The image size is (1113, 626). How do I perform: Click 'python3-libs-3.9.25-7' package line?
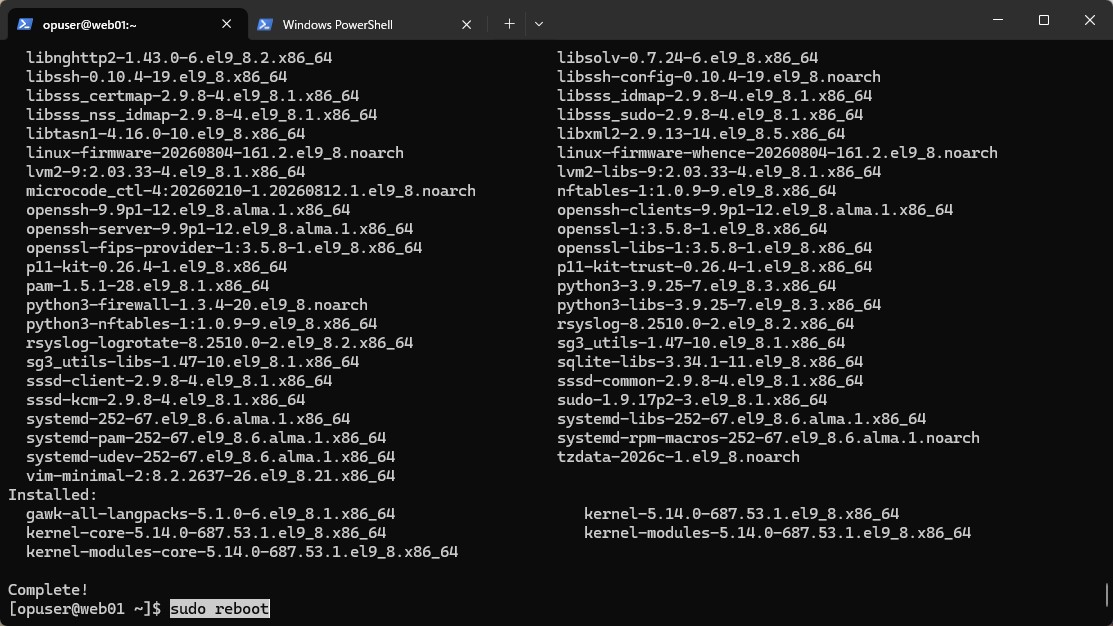719,304
